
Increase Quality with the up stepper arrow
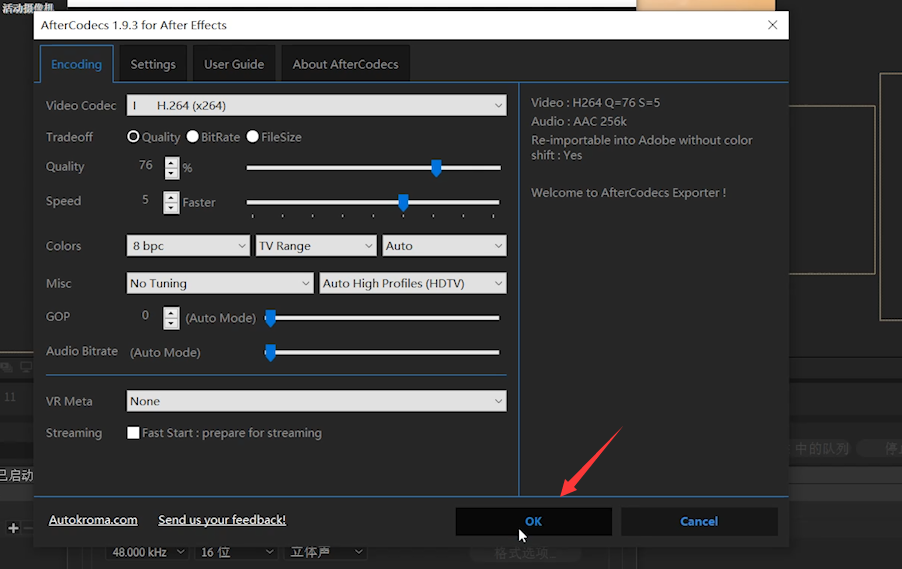tap(171, 162)
